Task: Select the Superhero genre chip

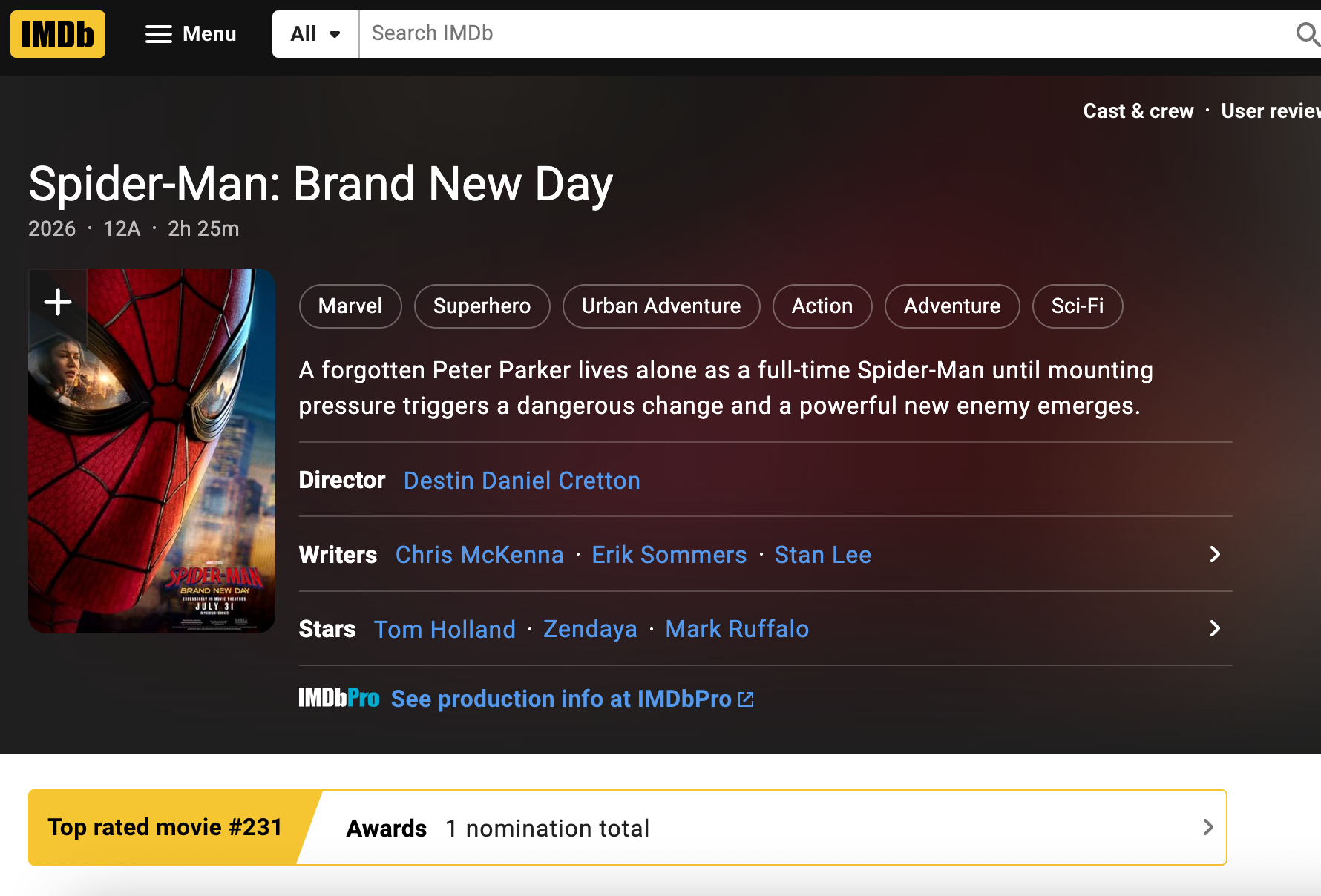Action: pyautogui.click(x=482, y=306)
